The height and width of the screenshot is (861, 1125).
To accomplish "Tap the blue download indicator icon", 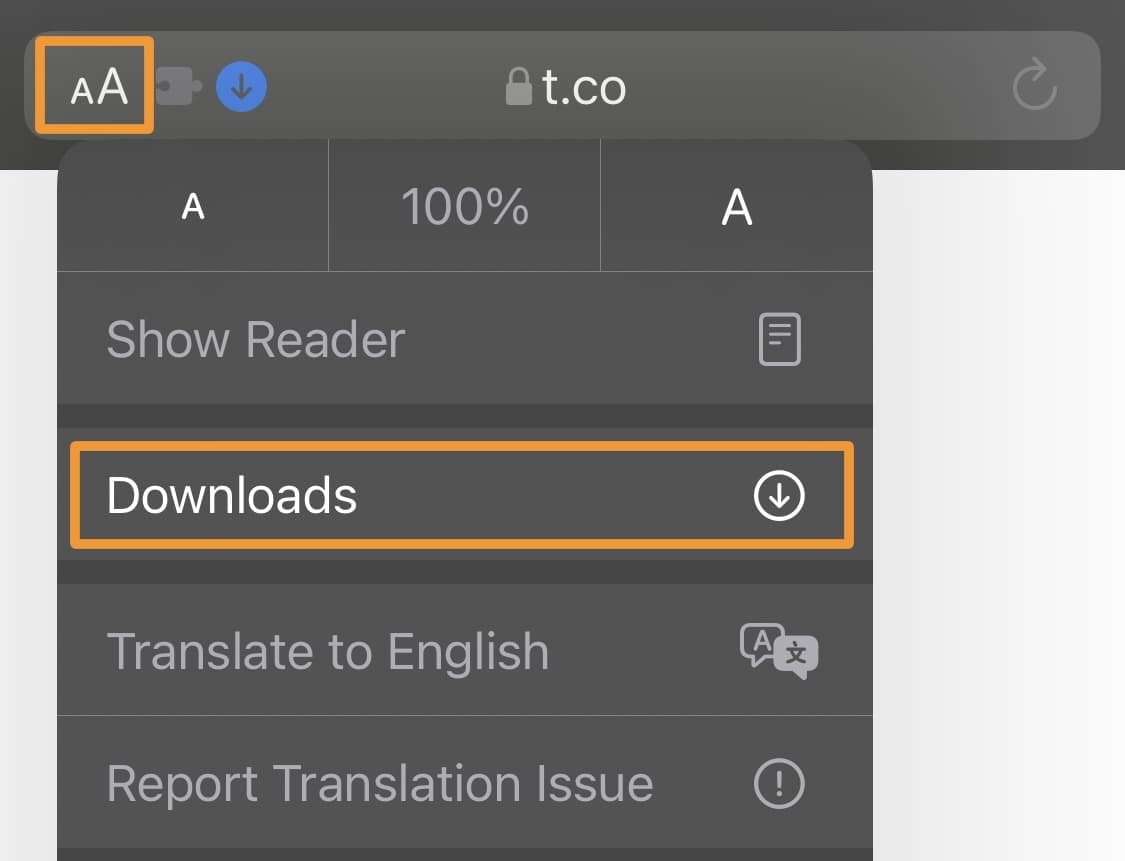I will pyautogui.click(x=241, y=87).
